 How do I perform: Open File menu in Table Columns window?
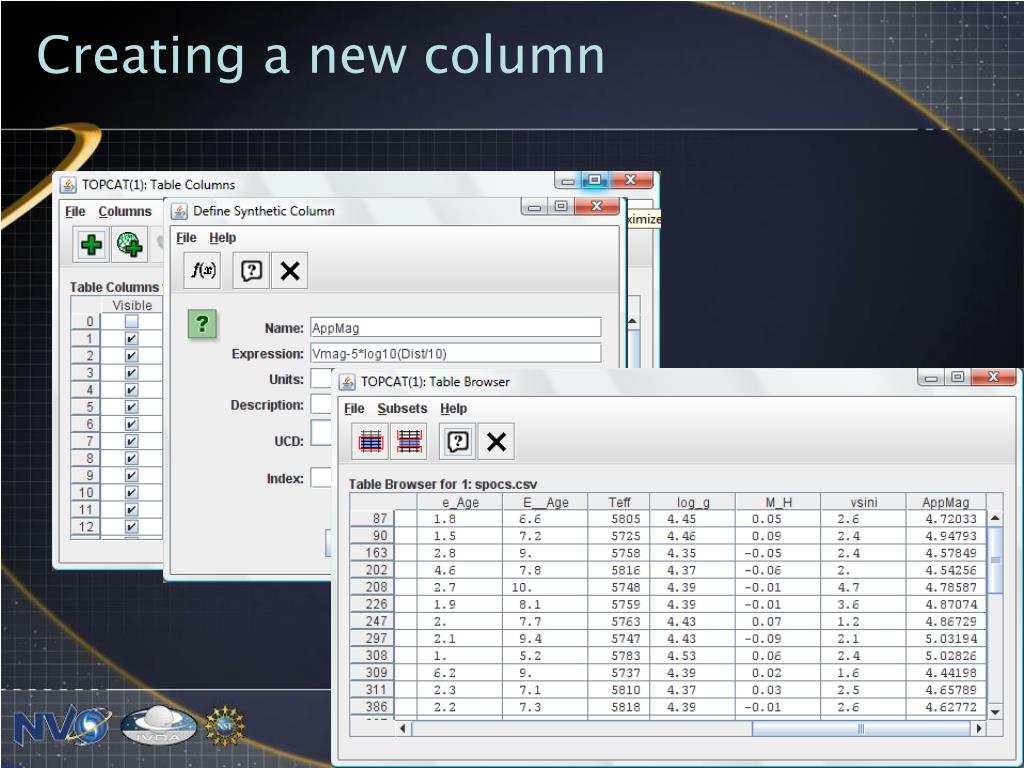[75, 212]
